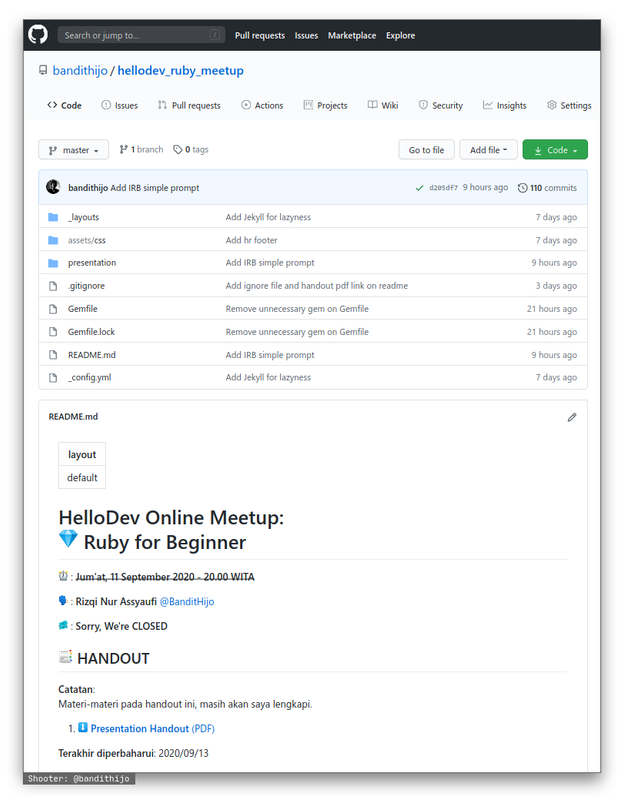Click the Go to file button
Screen dimensions: 624x800
point(426,150)
